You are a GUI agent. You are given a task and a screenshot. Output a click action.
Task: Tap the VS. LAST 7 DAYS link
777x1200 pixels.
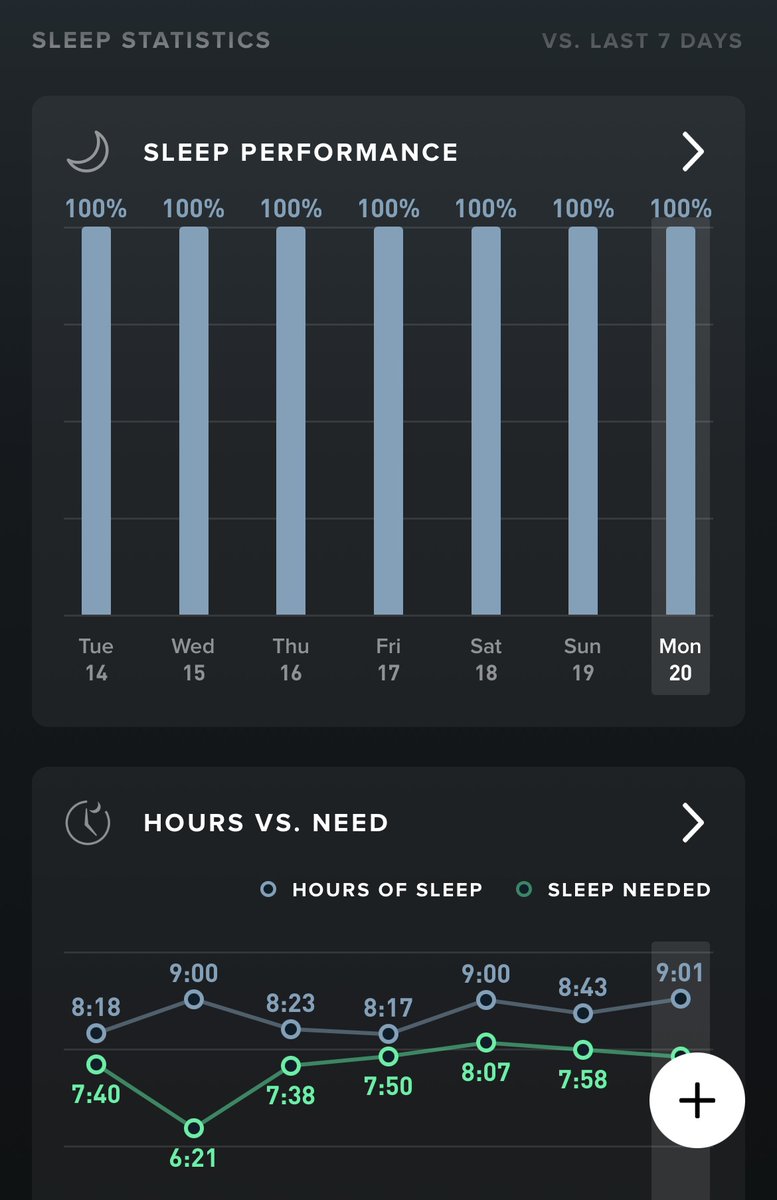(x=642, y=41)
